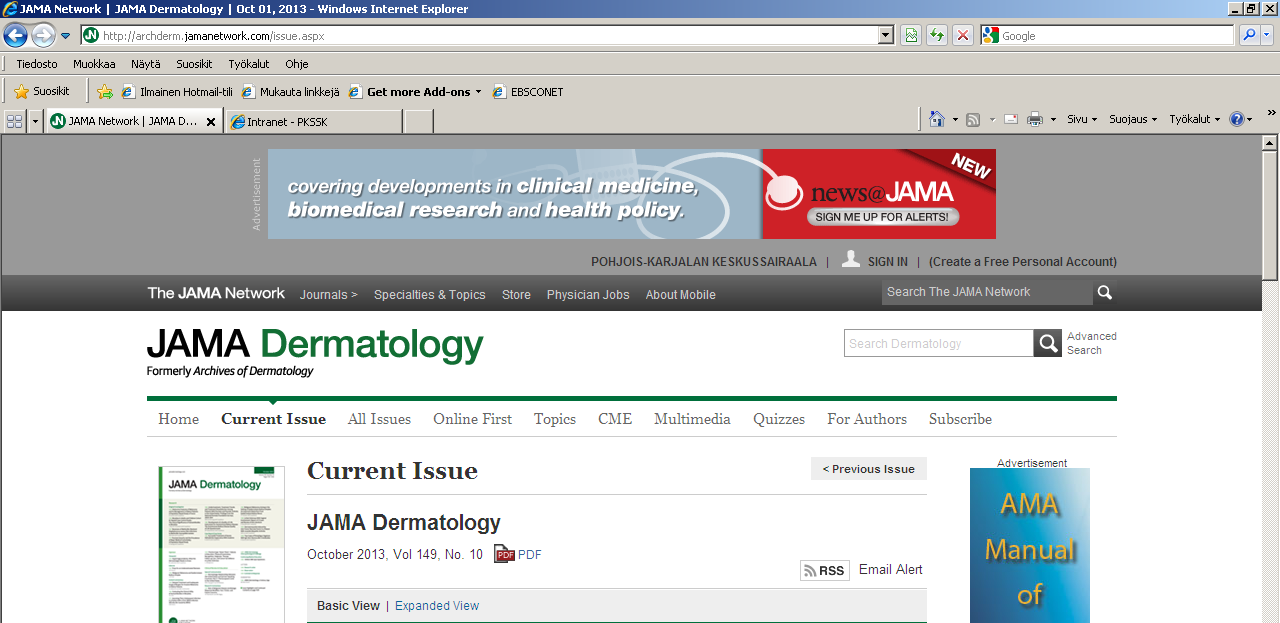Image resolution: width=1280 pixels, height=623 pixels.
Task: Open the Mukauta linkkejä favorite link
Action: click(x=290, y=92)
